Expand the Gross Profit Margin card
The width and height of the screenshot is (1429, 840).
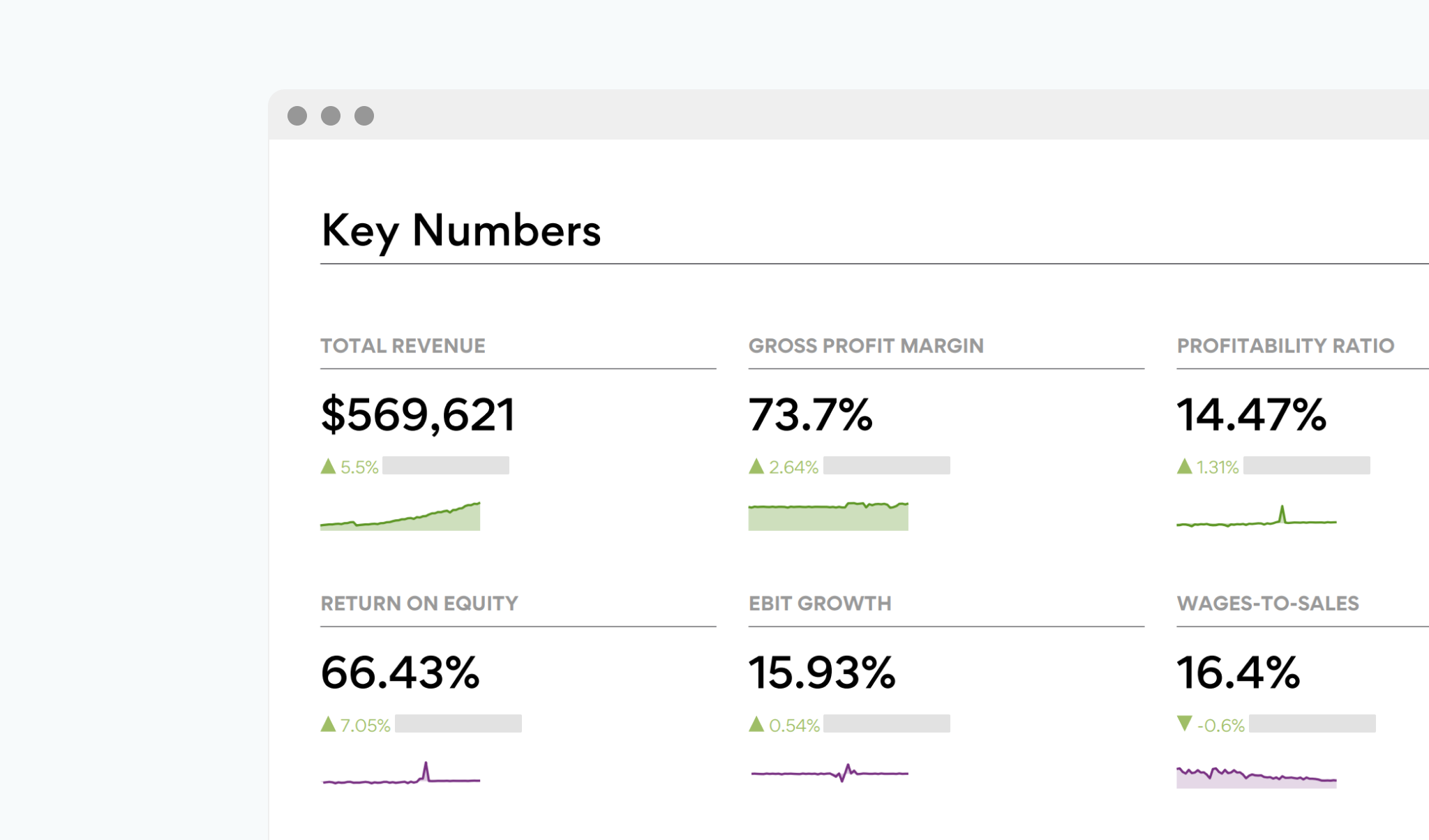click(865, 345)
